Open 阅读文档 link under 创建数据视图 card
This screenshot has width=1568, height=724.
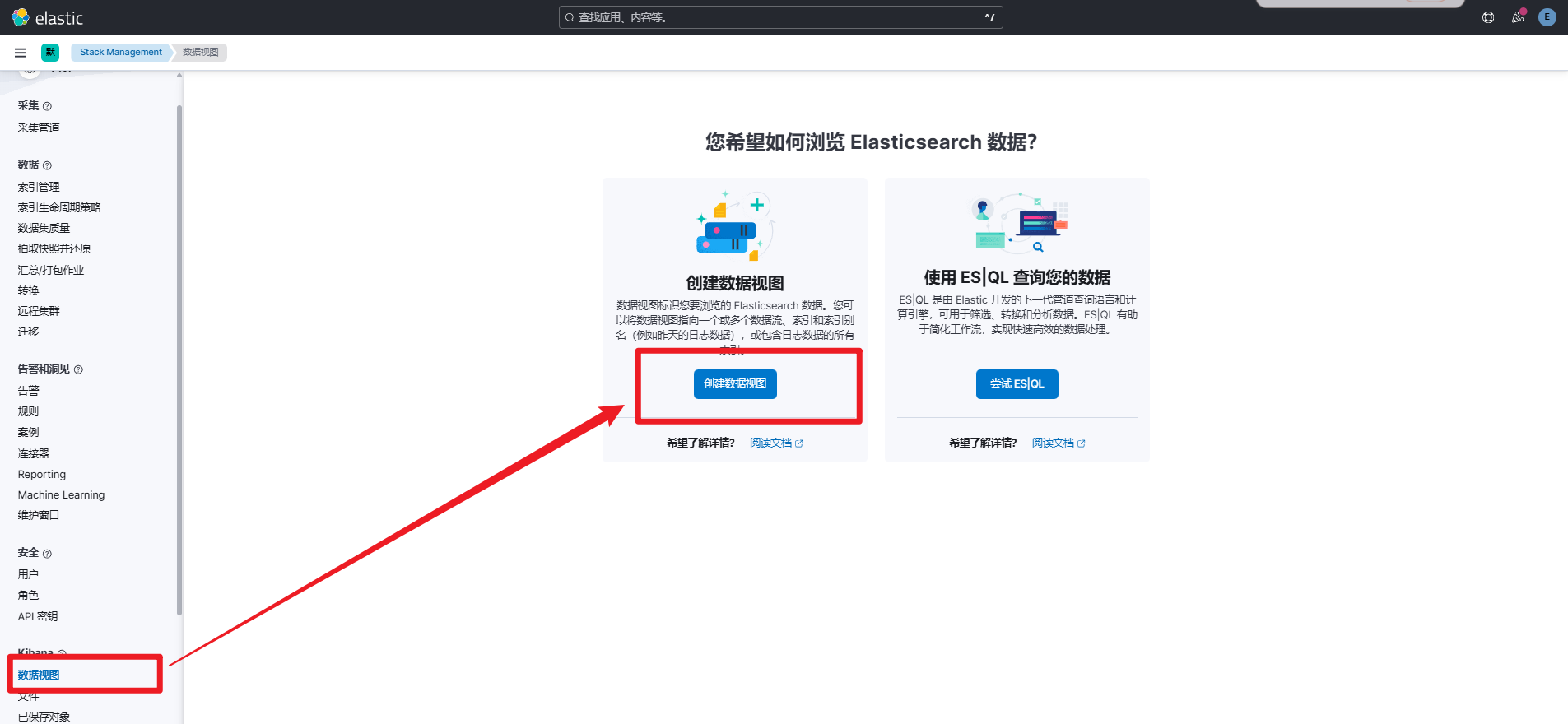point(776,443)
